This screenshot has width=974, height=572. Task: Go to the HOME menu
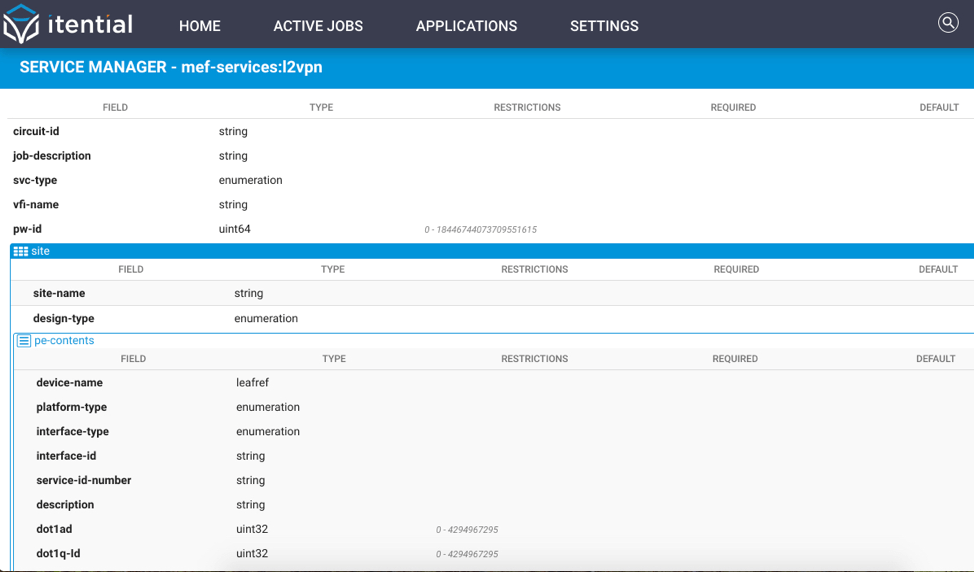[x=199, y=26]
